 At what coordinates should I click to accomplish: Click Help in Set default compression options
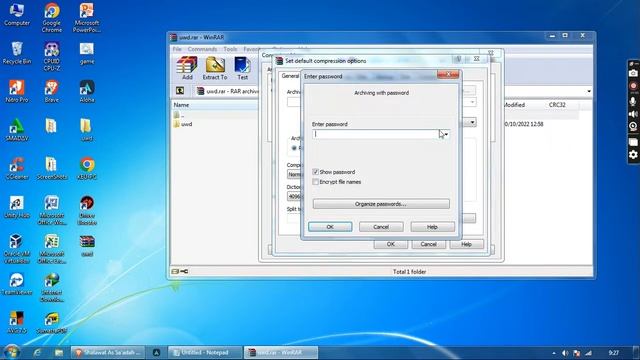[467, 244]
